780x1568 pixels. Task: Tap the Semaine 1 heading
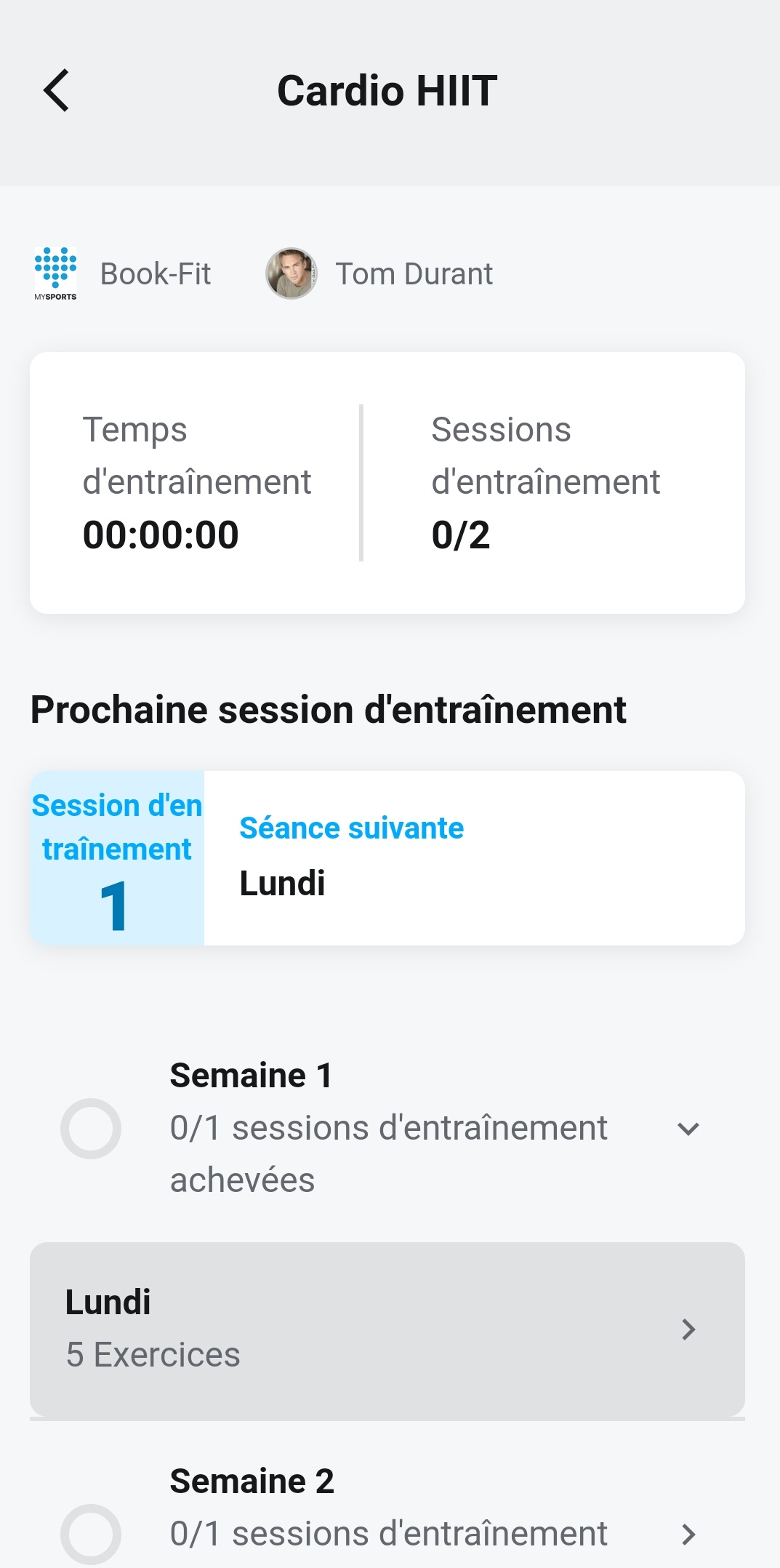pyautogui.click(x=252, y=1075)
